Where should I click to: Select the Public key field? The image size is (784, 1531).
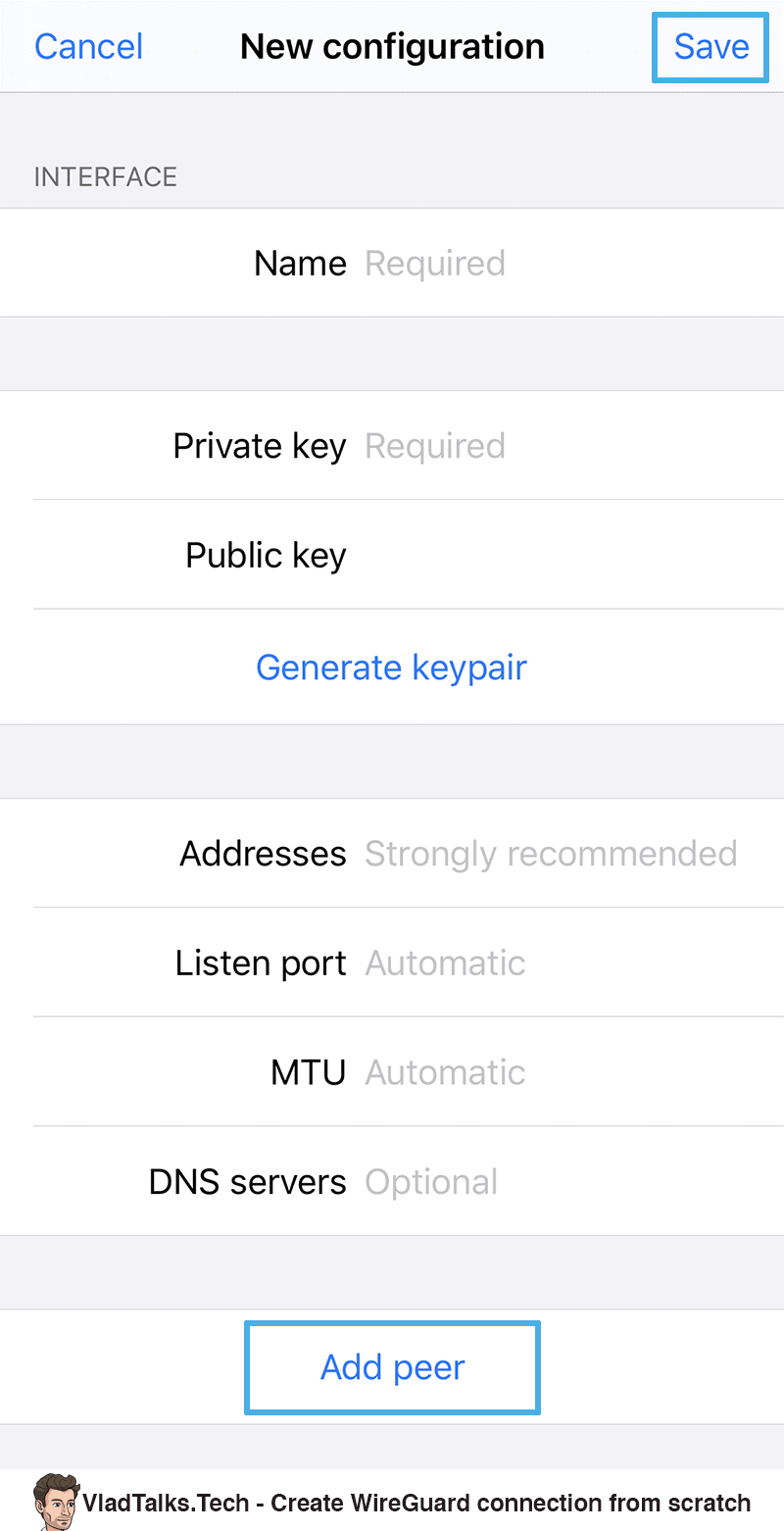click(490, 554)
